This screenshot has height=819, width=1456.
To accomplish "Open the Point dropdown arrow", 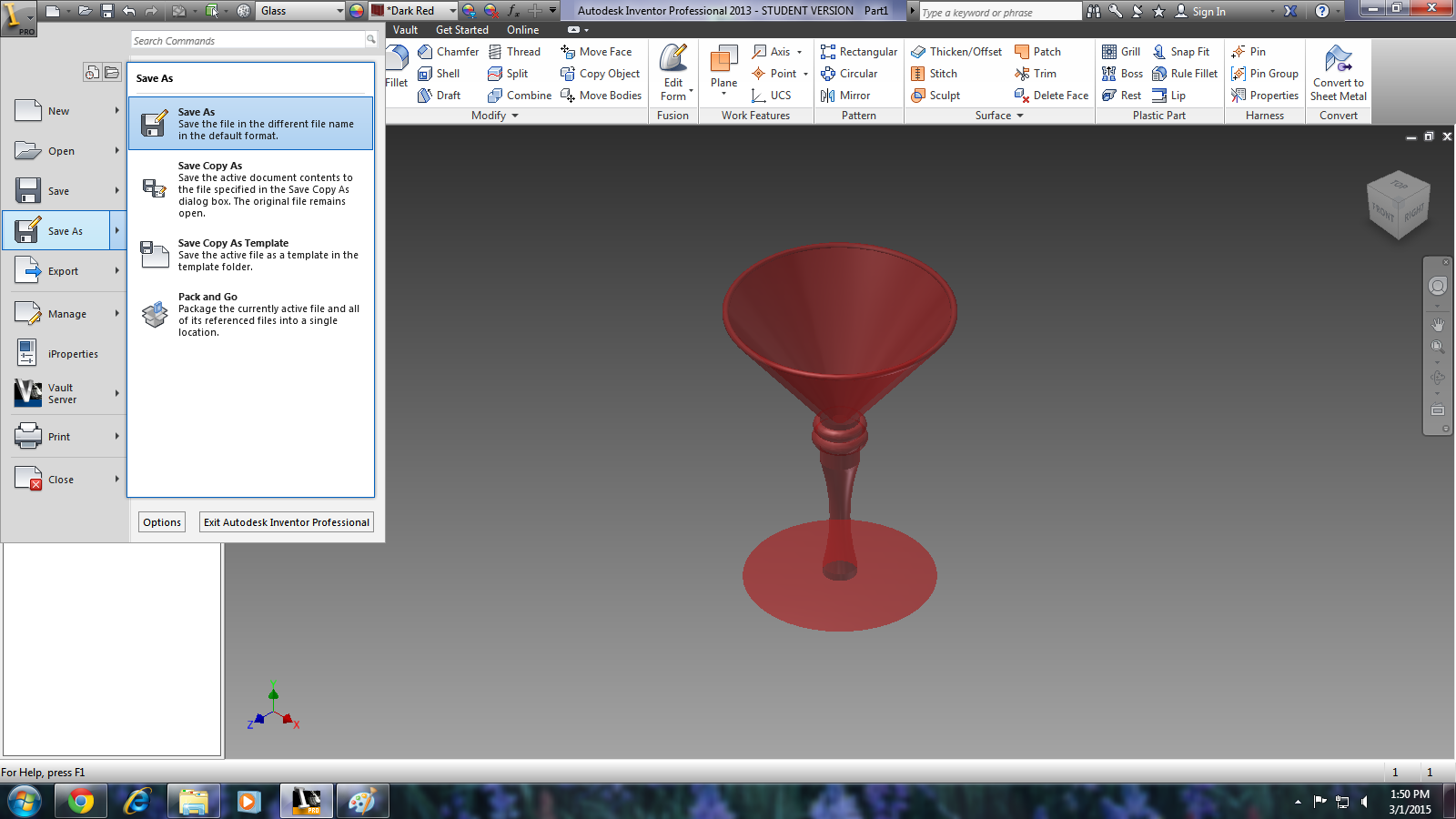I will tap(805, 74).
